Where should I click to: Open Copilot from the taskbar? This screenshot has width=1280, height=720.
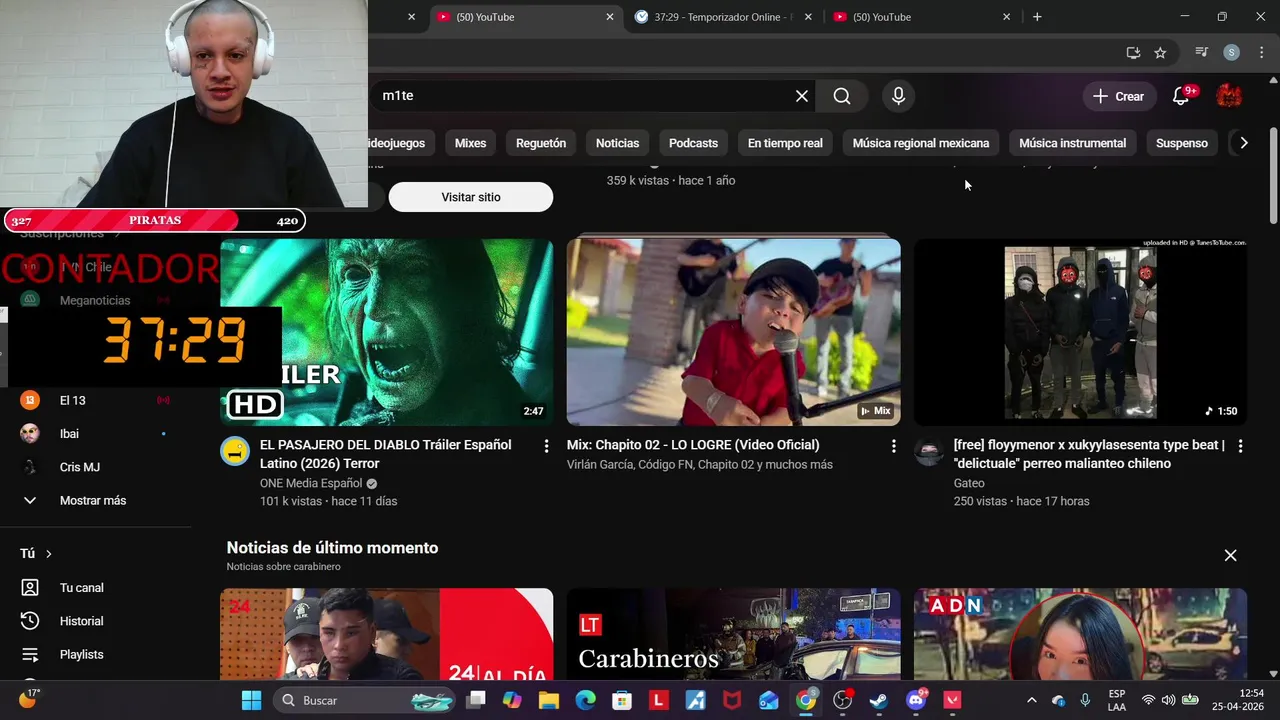click(x=512, y=700)
